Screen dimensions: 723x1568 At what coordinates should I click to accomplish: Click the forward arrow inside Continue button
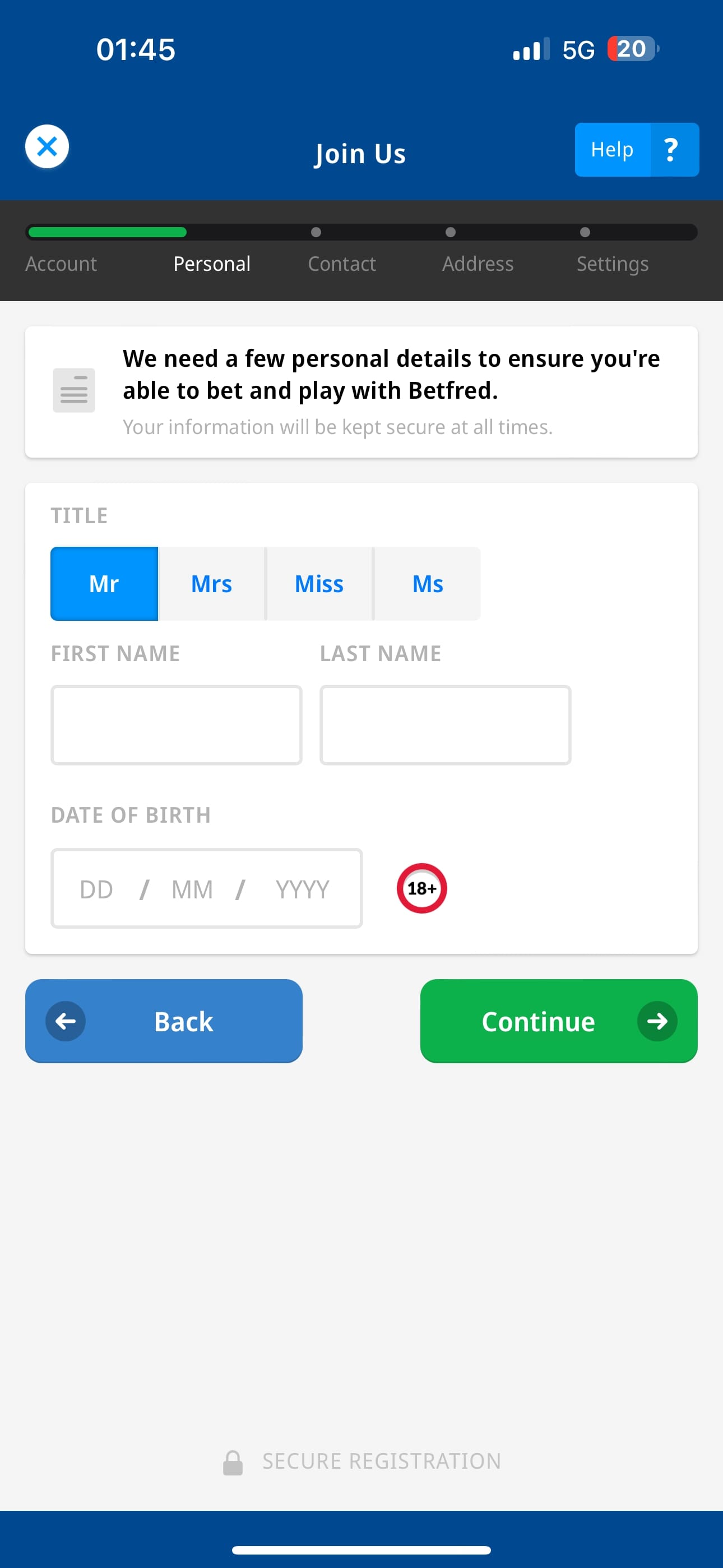tap(658, 1021)
